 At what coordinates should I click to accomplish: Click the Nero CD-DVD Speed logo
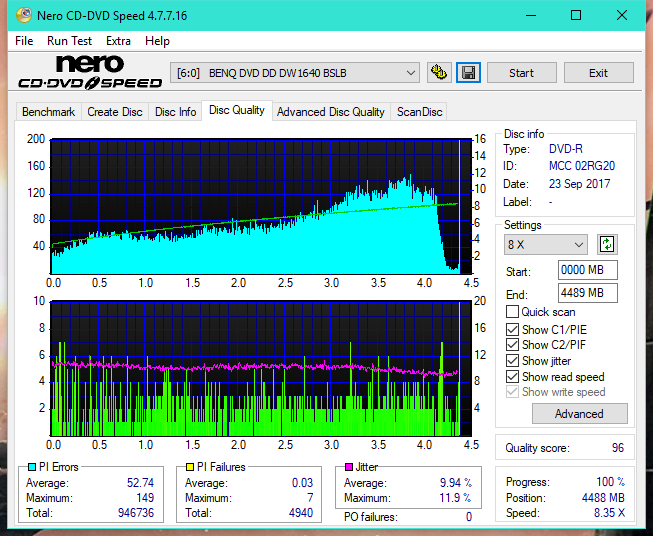(x=89, y=72)
